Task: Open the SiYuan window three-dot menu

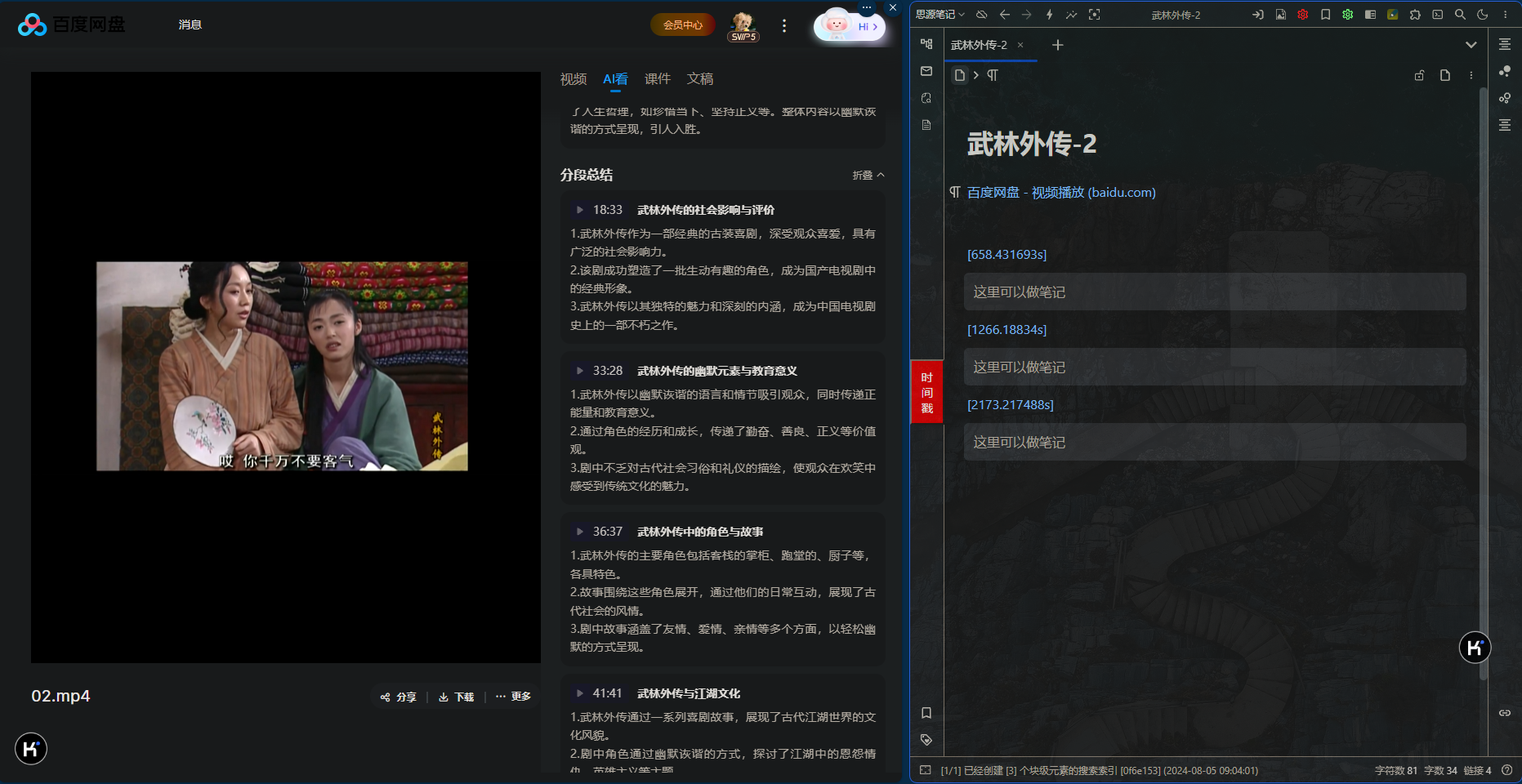Action: click(x=1506, y=15)
